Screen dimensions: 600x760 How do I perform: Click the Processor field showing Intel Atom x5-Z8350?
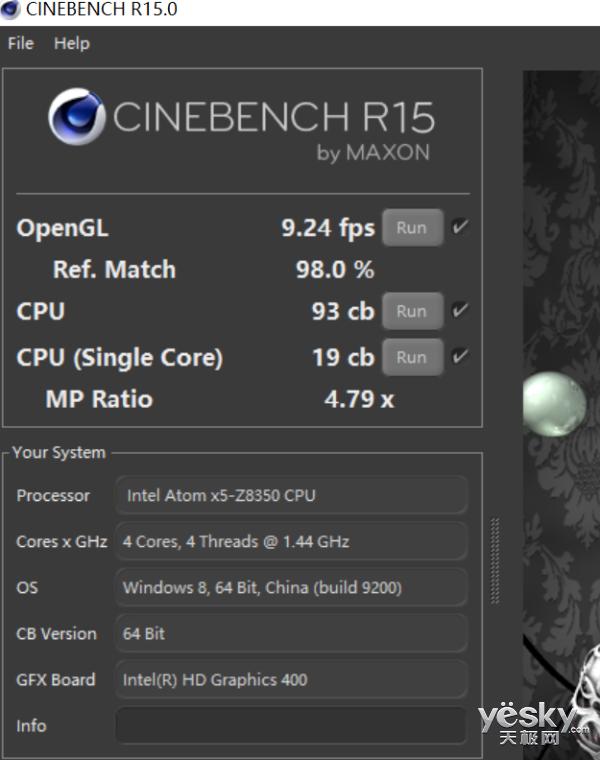click(291, 495)
